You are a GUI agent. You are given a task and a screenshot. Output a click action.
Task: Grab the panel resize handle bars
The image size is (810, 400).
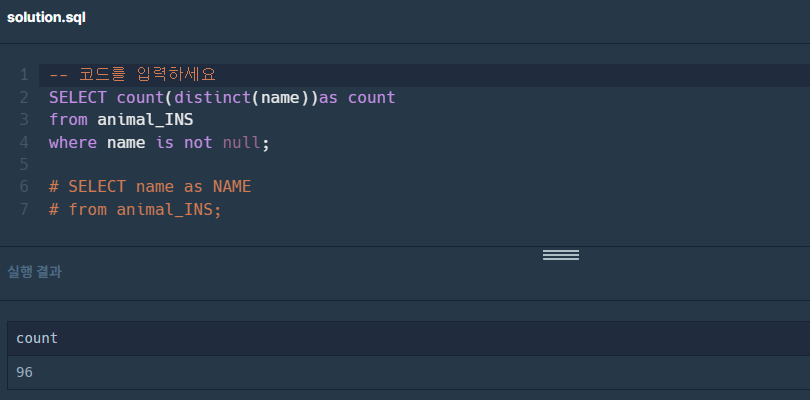(560, 255)
